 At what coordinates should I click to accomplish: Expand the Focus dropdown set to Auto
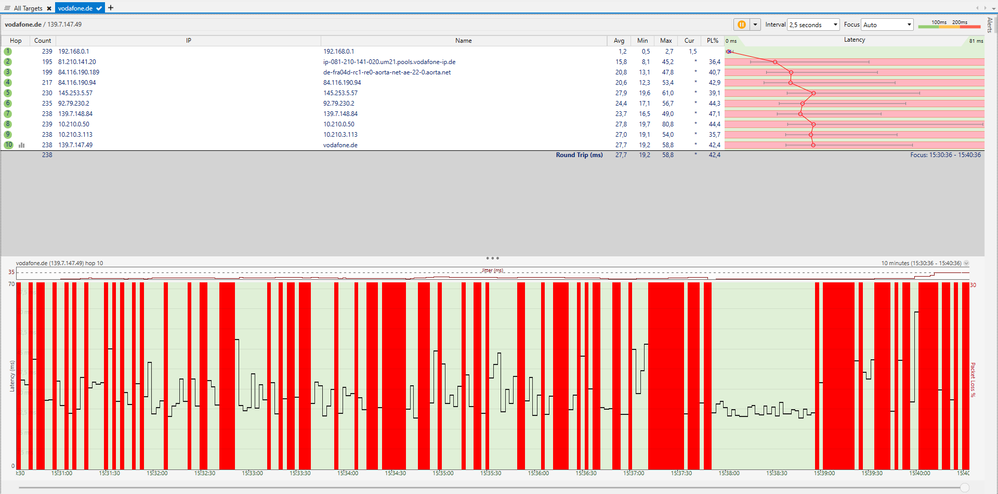click(887, 24)
